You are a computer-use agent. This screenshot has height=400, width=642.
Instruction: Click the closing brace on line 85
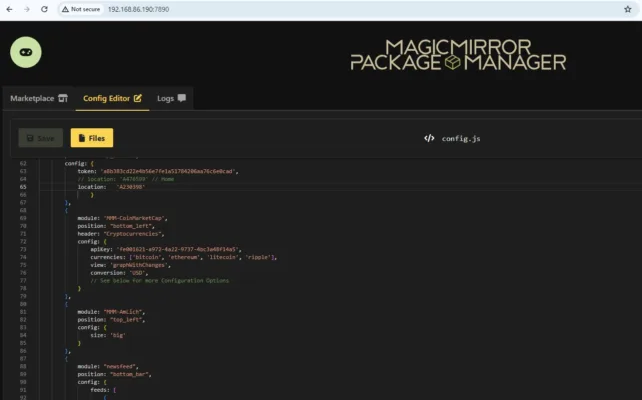click(x=79, y=343)
